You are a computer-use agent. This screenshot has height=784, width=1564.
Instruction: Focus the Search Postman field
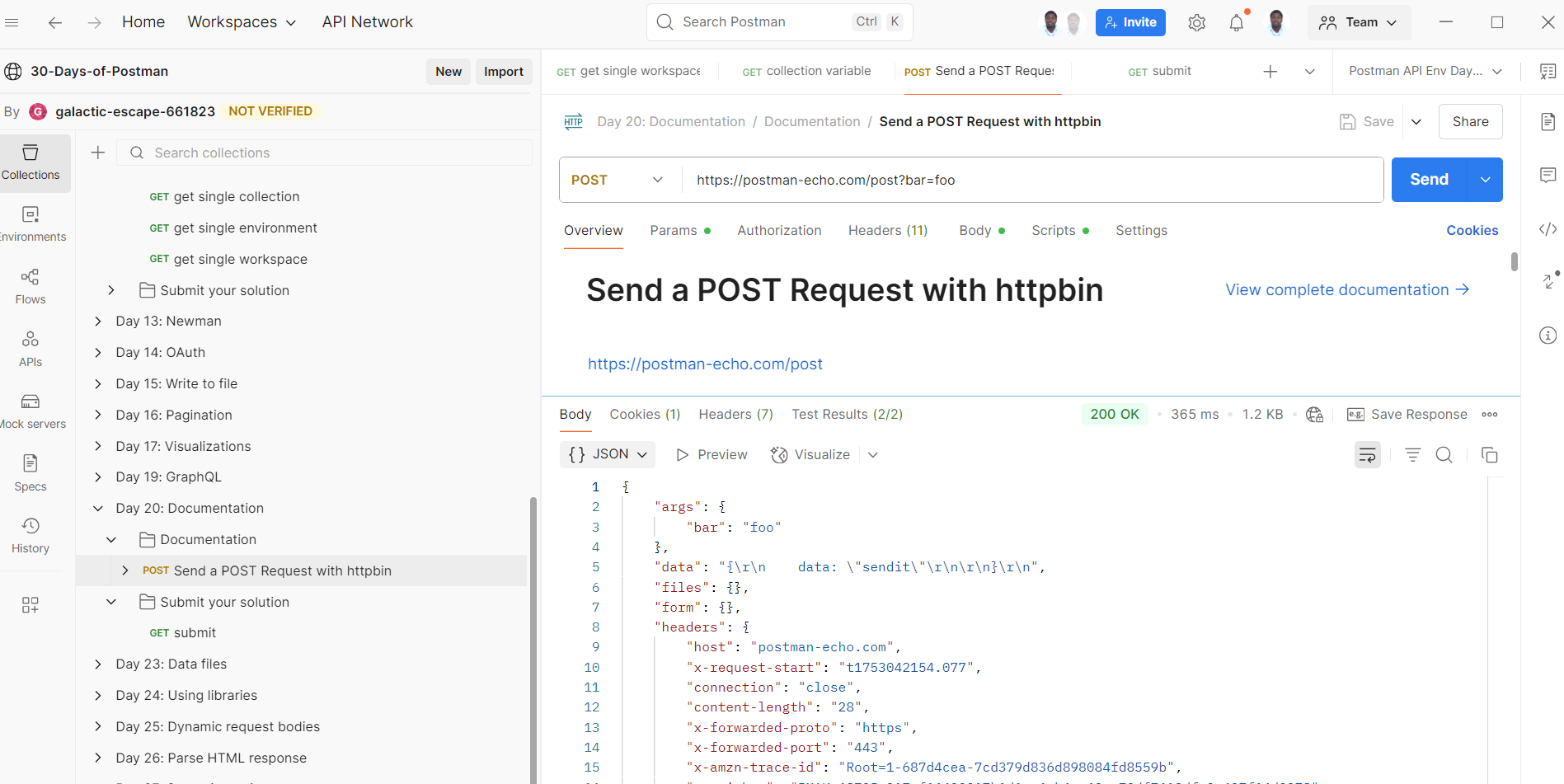point(779,22)
